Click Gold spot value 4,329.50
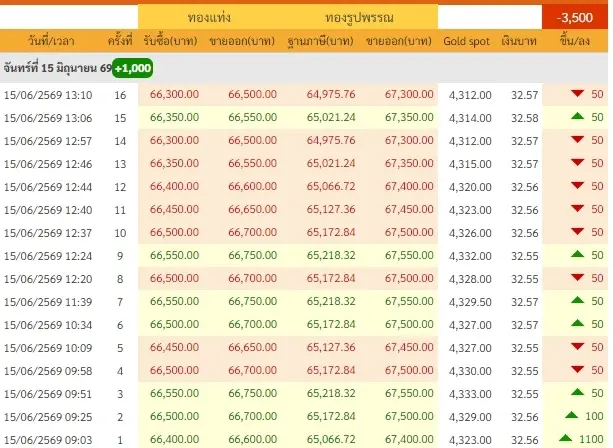The height and width of the screenshot is (448, 613). (470, 302)
